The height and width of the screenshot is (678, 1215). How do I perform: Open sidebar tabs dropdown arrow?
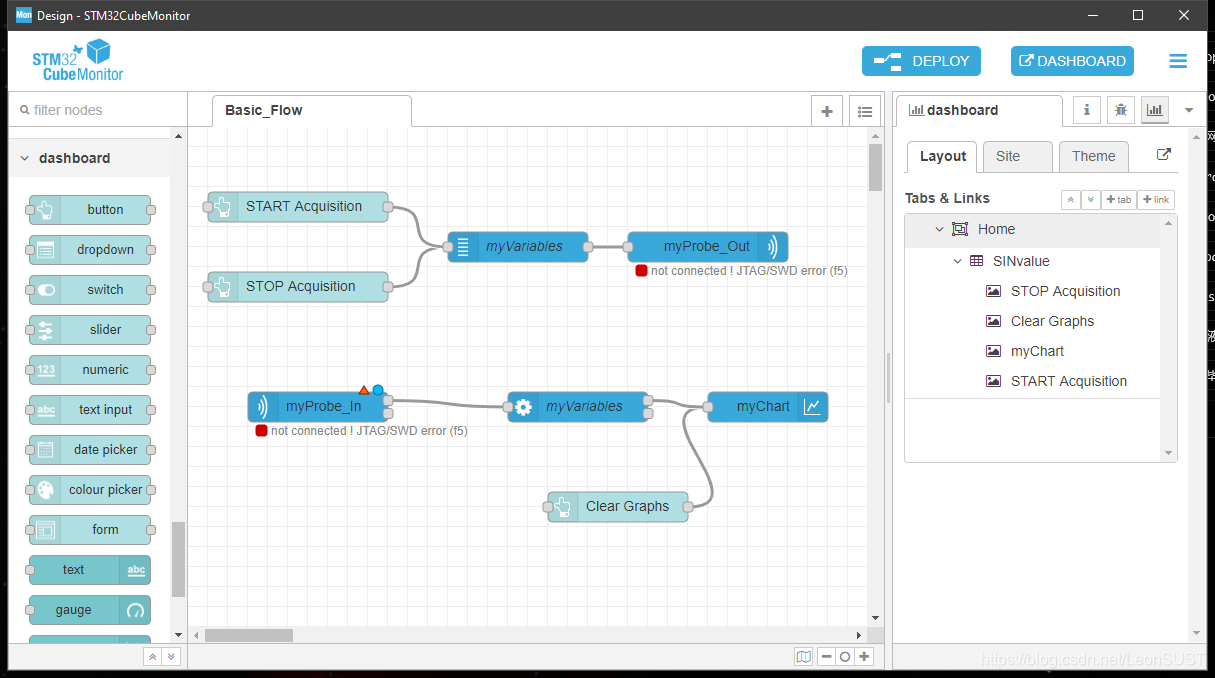[1189, 110]
